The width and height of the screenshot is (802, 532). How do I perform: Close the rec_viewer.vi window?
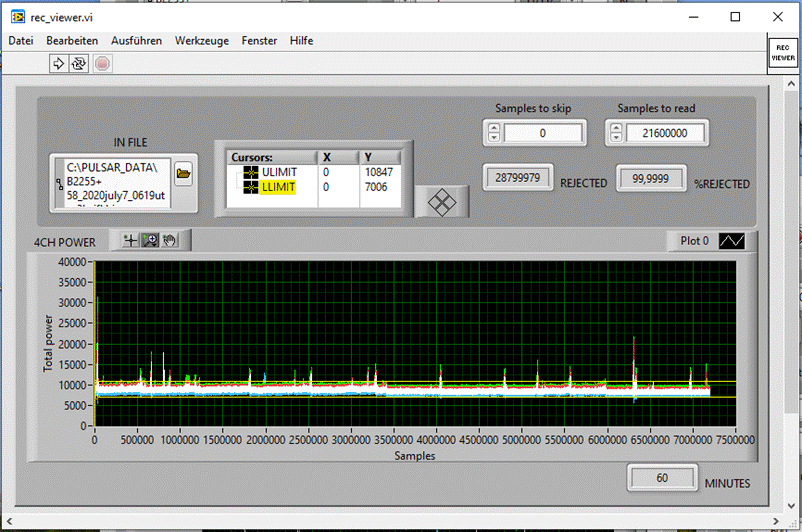(778, 17)
